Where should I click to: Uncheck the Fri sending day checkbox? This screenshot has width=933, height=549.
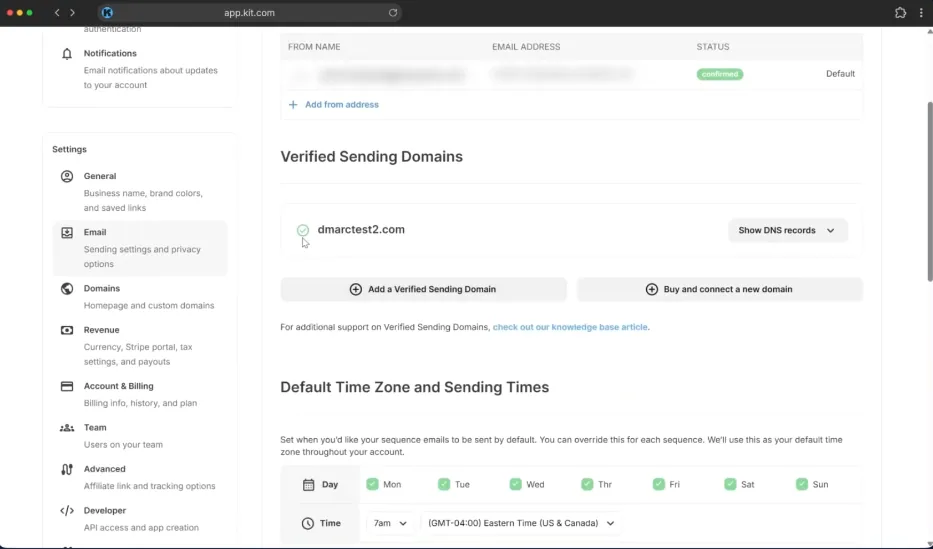[x=659, y=484]
